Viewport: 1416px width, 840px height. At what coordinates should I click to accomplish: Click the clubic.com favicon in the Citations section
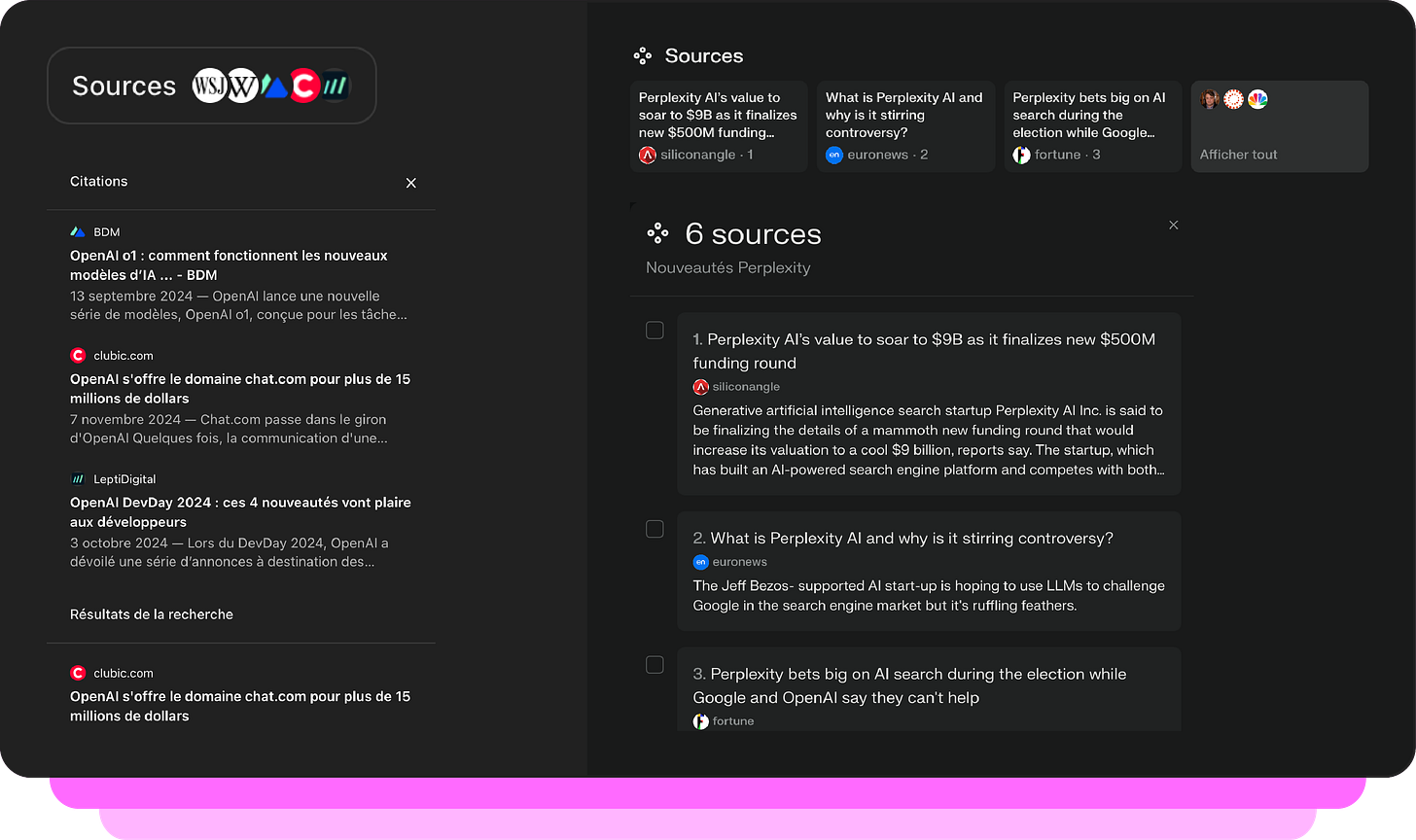click(x=78, y=356)
